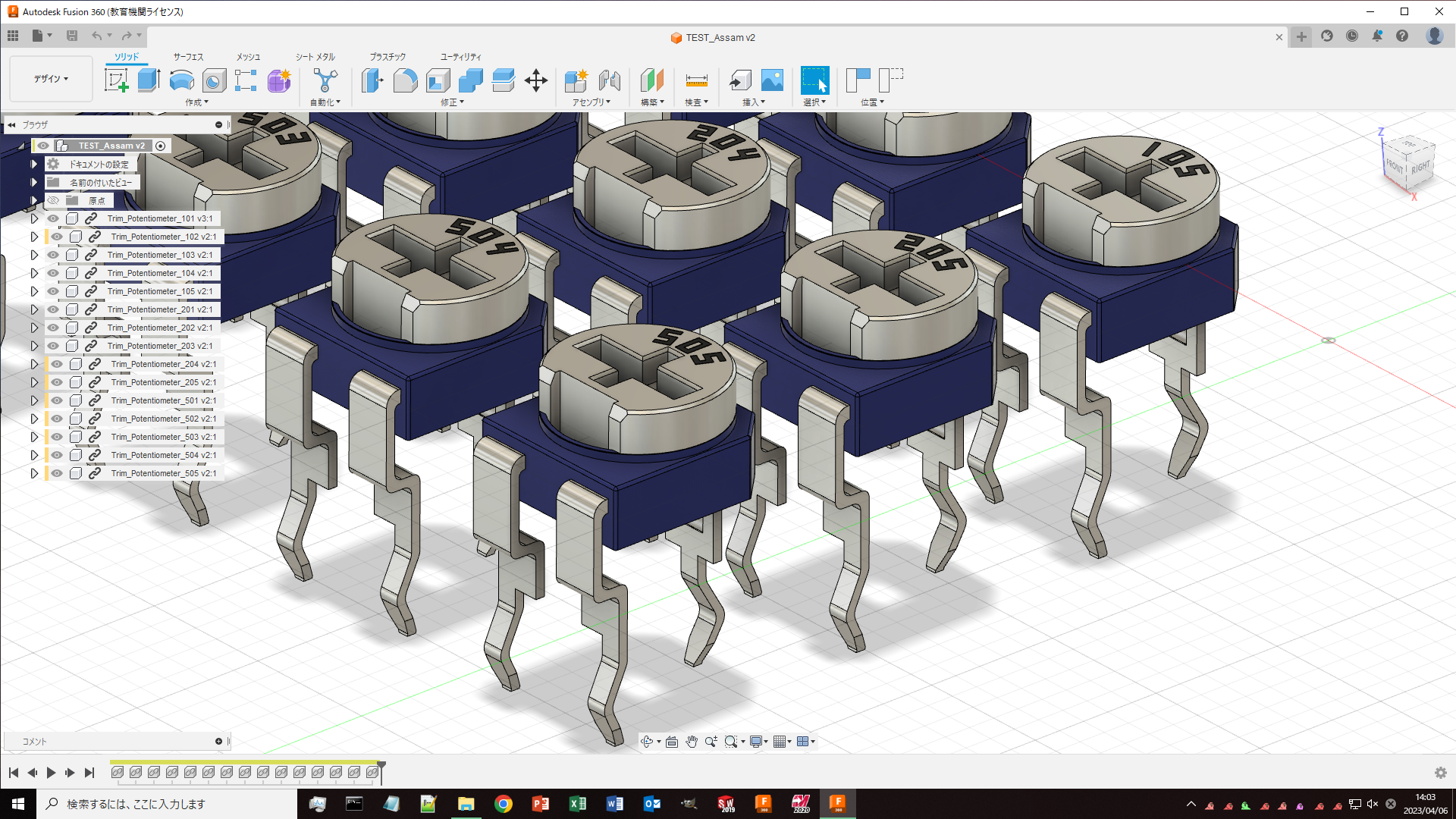The image size is (1456, 819).
Task: Expand the Trim_Potentiometer_204 tree node
Action: 34,364
